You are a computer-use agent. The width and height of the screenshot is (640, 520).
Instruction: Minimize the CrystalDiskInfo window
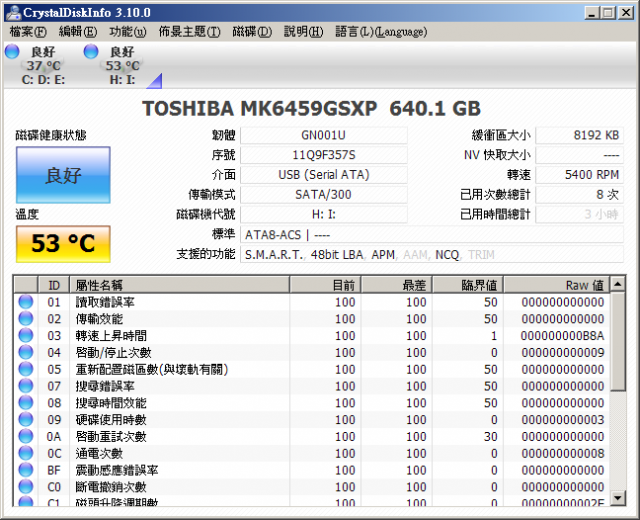click(x=592, y=13)
